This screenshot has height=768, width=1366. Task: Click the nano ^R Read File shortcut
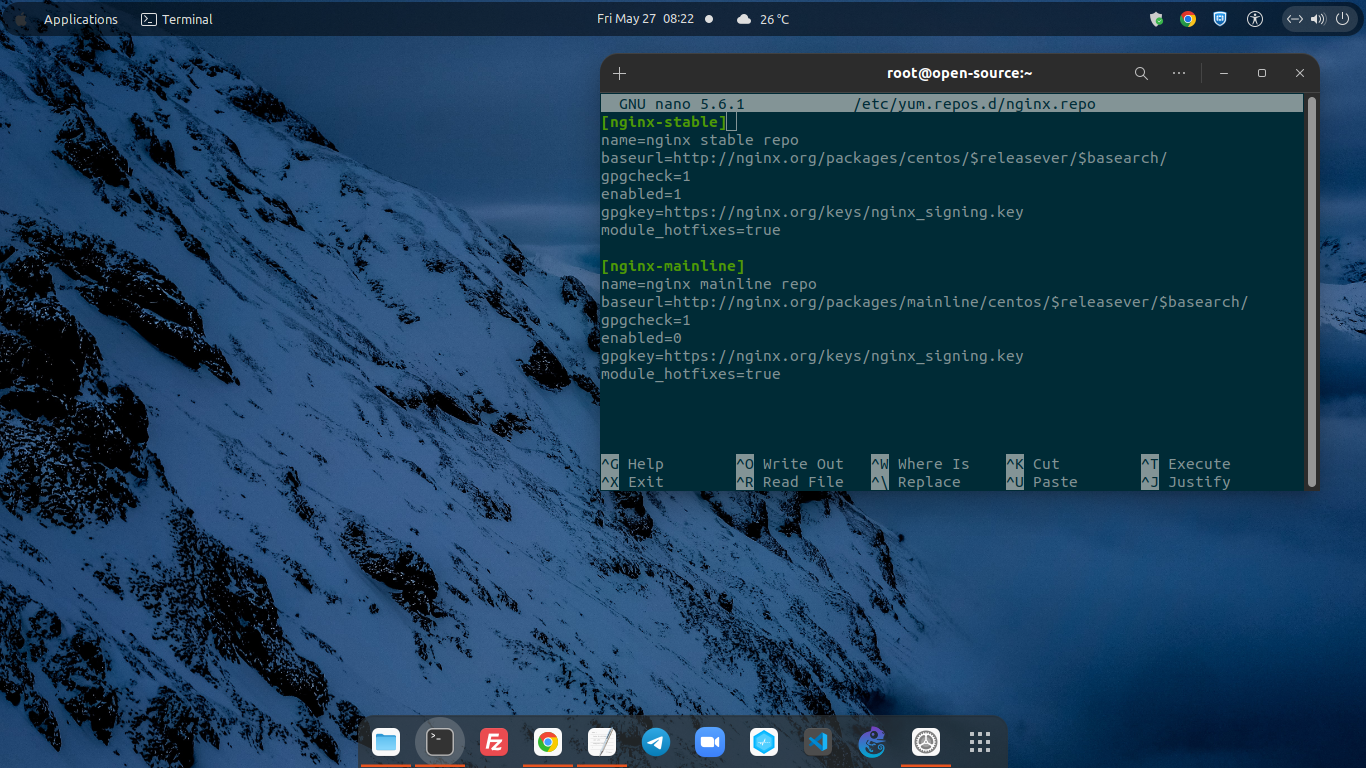[790, 482]
